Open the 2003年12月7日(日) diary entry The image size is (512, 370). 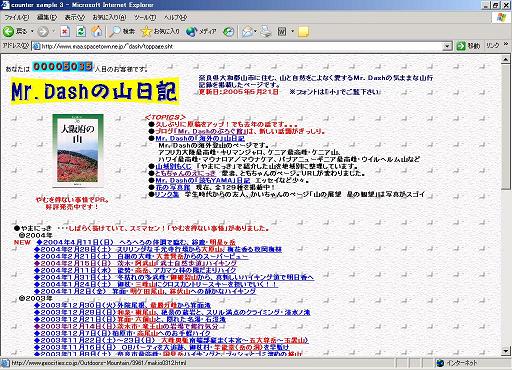[122, 333]
